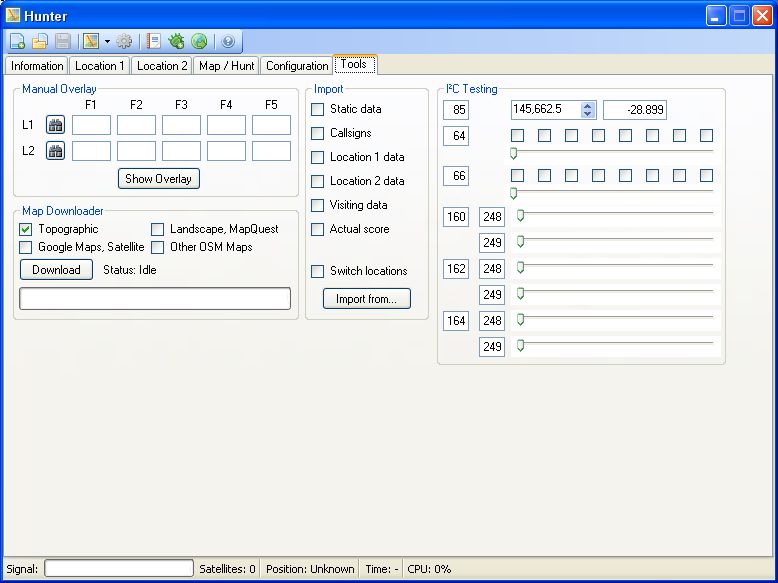Click the new document toolbar icon

click(18, 42)
